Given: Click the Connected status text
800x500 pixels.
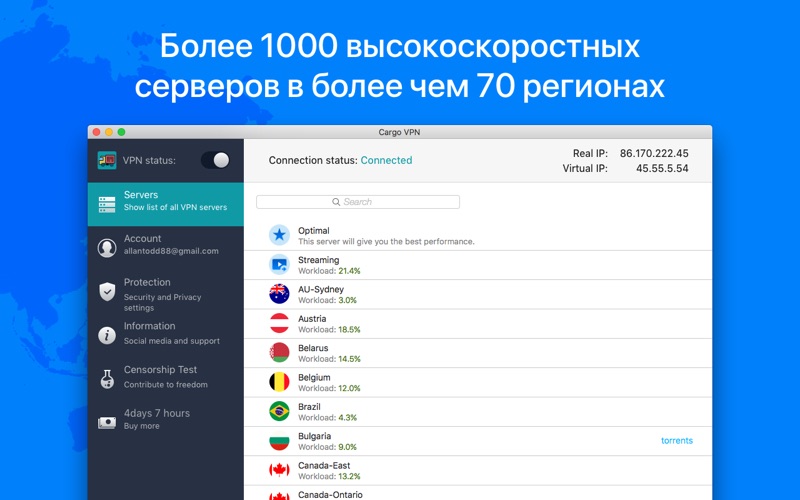Looking at the screenshot, I should (x=386, y=160).
